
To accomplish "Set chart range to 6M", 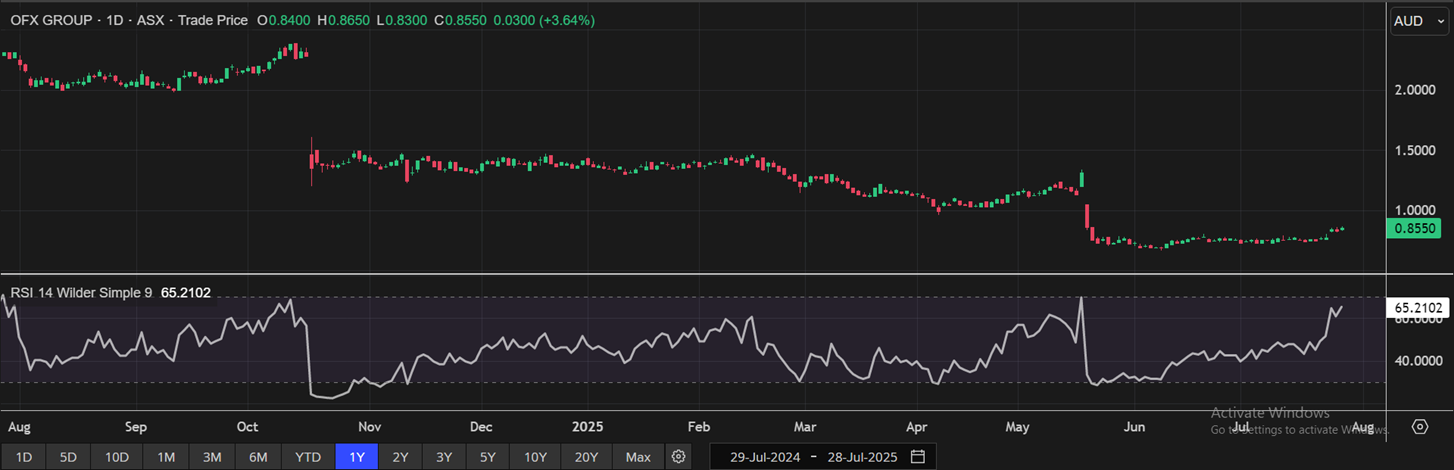I will click(258, 457).
